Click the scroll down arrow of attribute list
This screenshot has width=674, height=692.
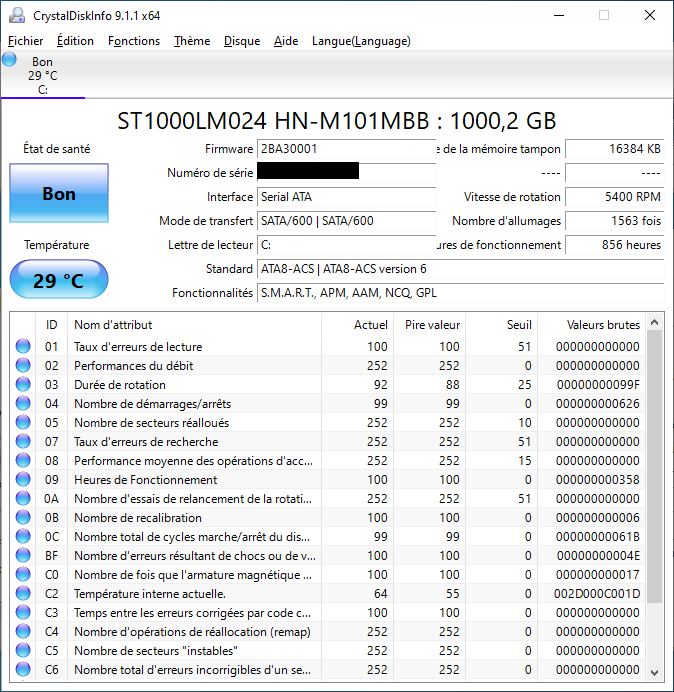pos(655,672)
